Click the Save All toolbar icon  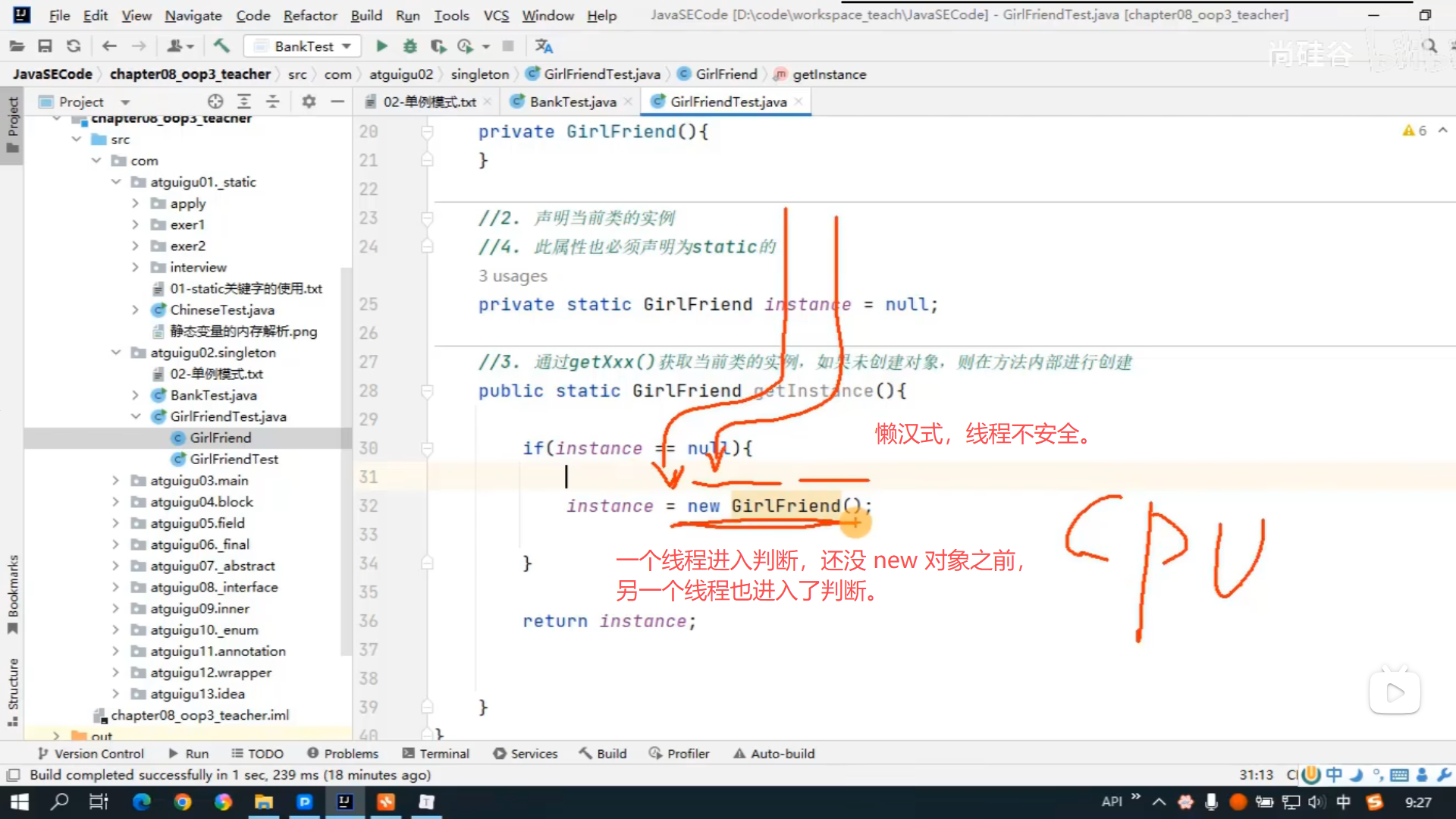coord(45,46)
